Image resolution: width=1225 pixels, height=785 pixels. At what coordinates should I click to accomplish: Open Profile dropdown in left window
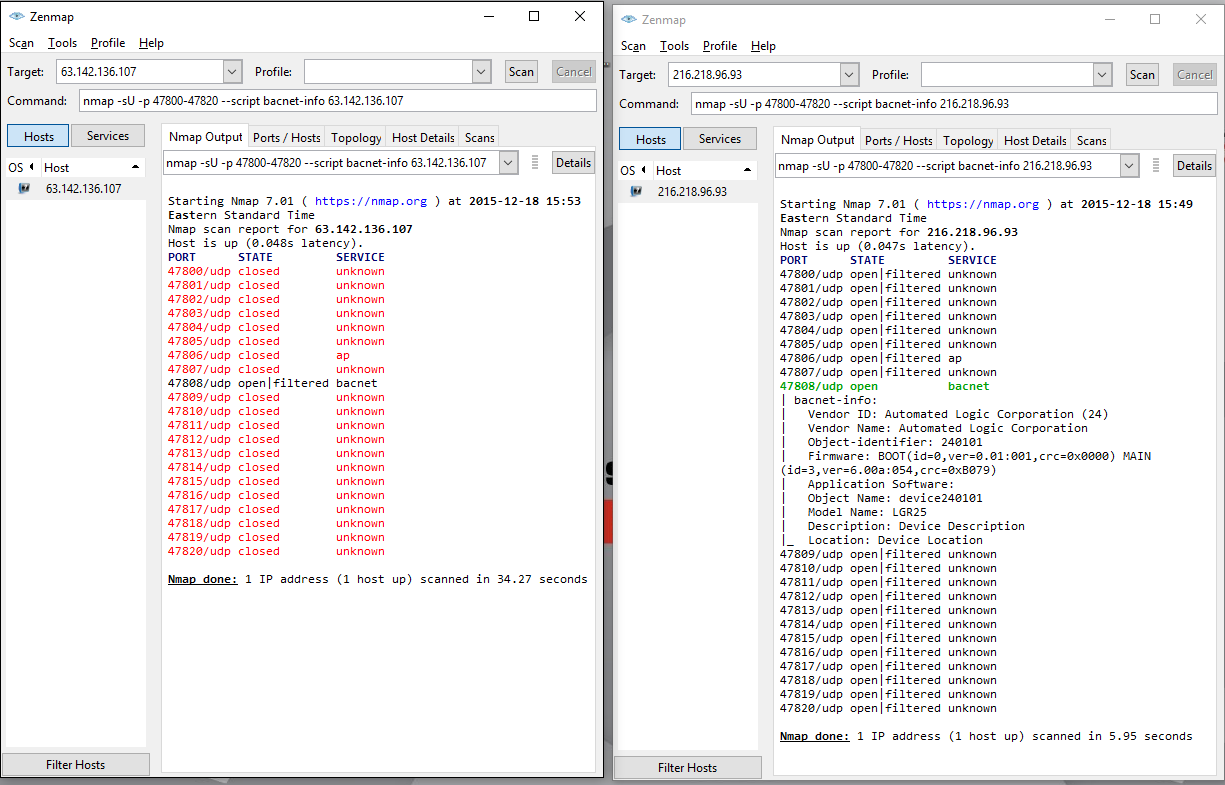[482, 72]
